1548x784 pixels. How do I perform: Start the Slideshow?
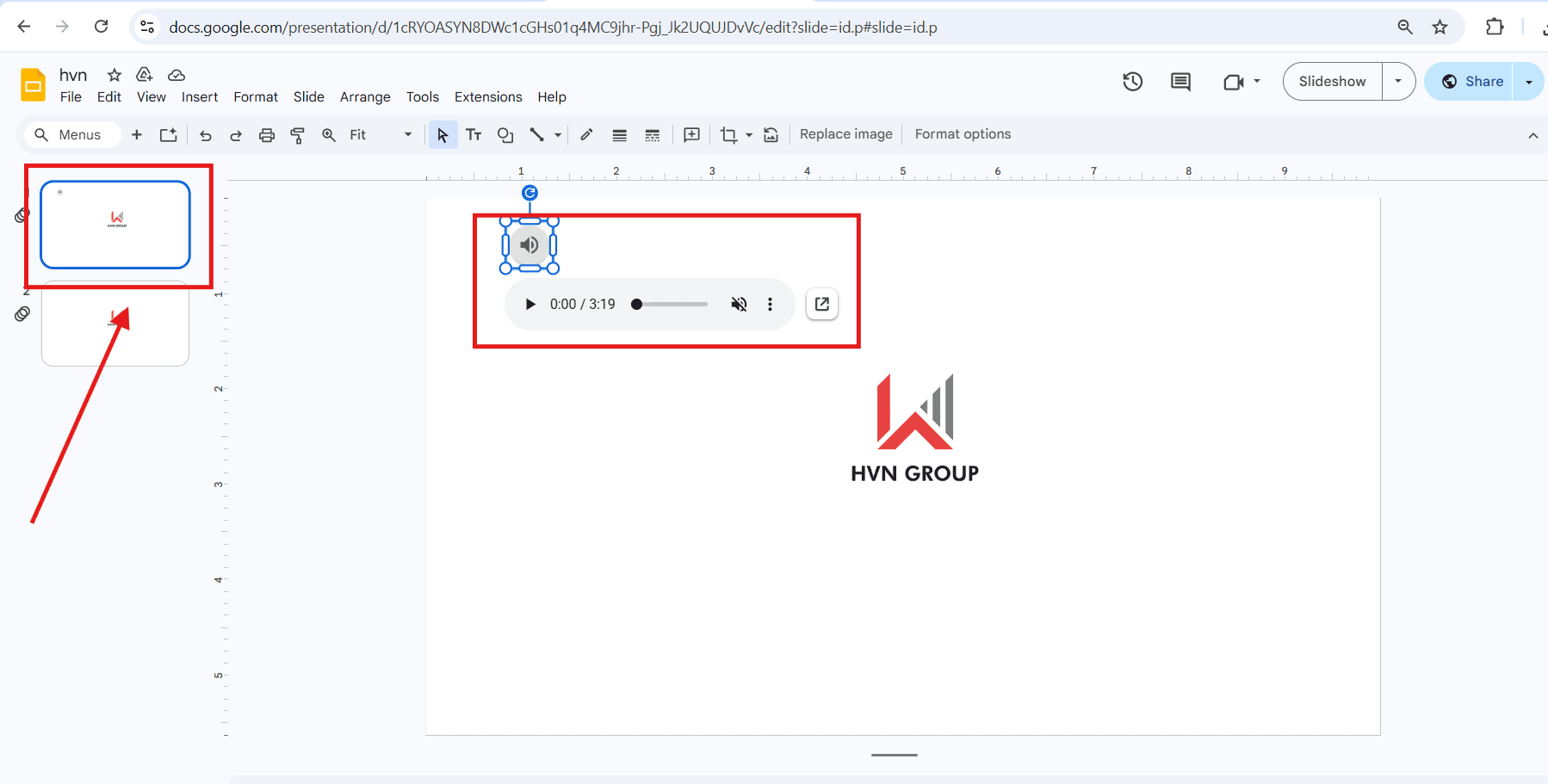tap(1332, 82)
